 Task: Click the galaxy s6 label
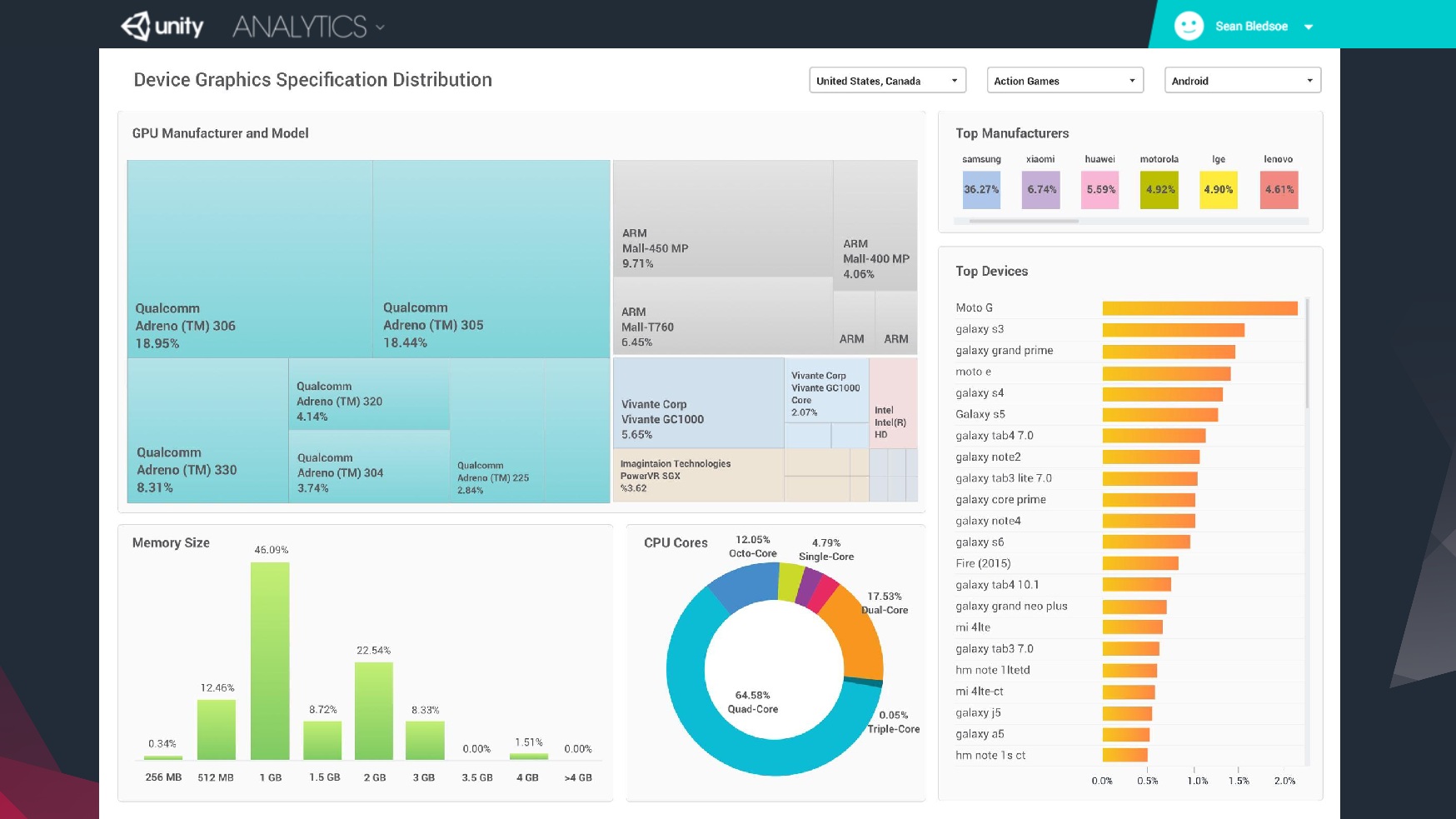pos(980,542)
